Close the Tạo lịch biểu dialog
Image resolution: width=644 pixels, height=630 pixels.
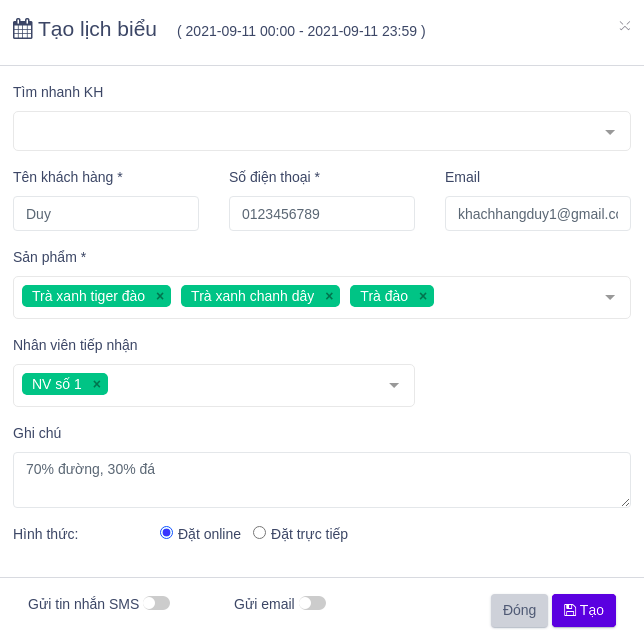624,26
